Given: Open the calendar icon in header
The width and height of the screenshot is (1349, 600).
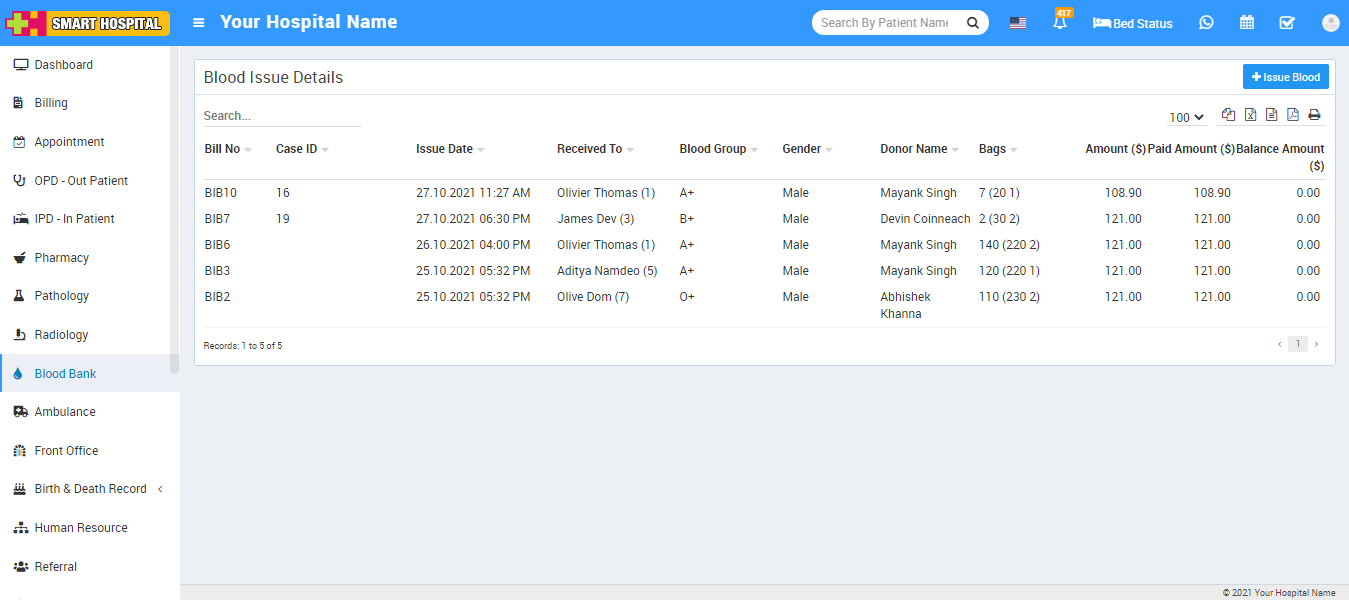Looking at the screenshot, I should [1247, 23].
